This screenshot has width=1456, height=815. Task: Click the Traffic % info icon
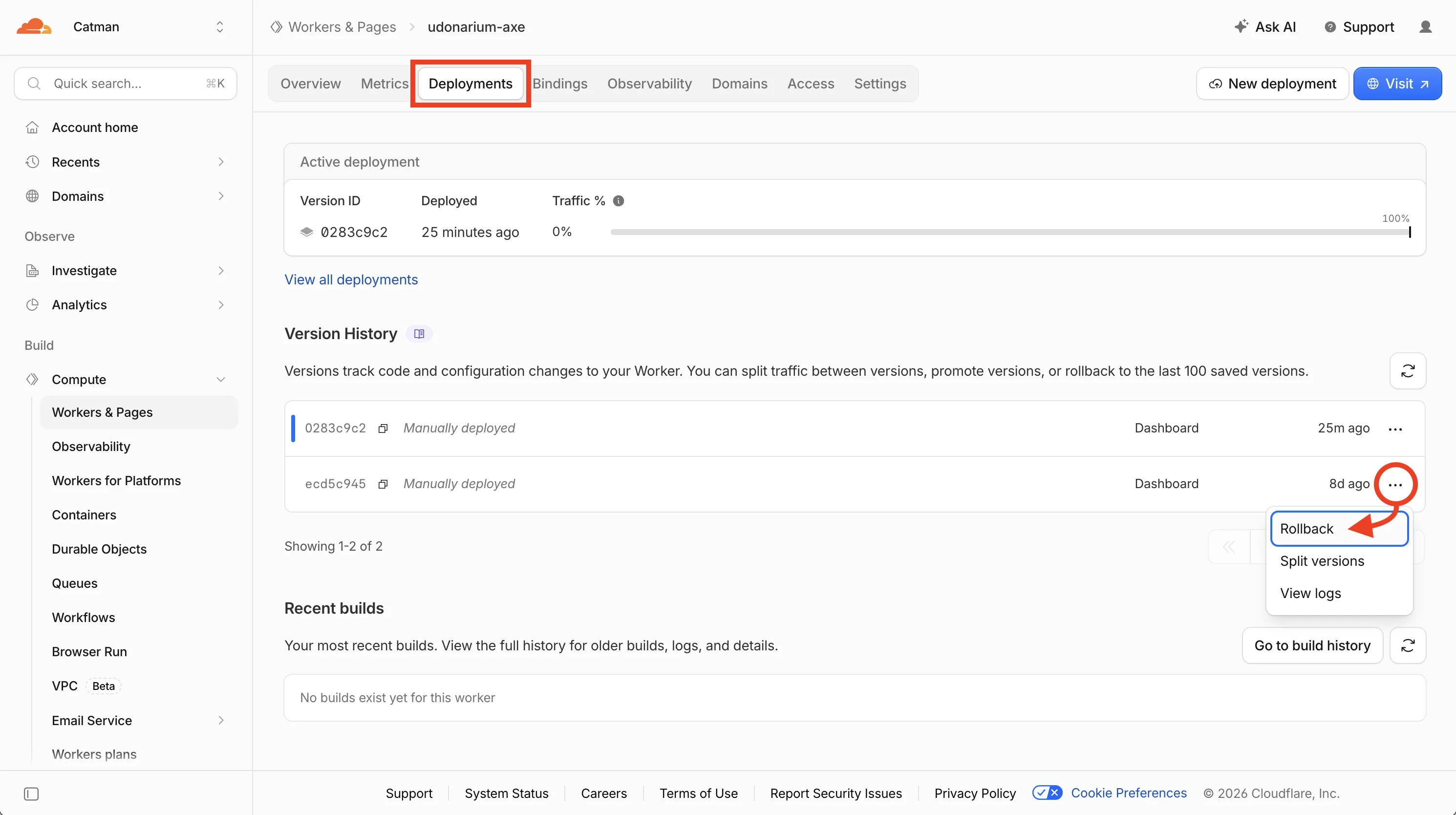(x=619, y=201)
